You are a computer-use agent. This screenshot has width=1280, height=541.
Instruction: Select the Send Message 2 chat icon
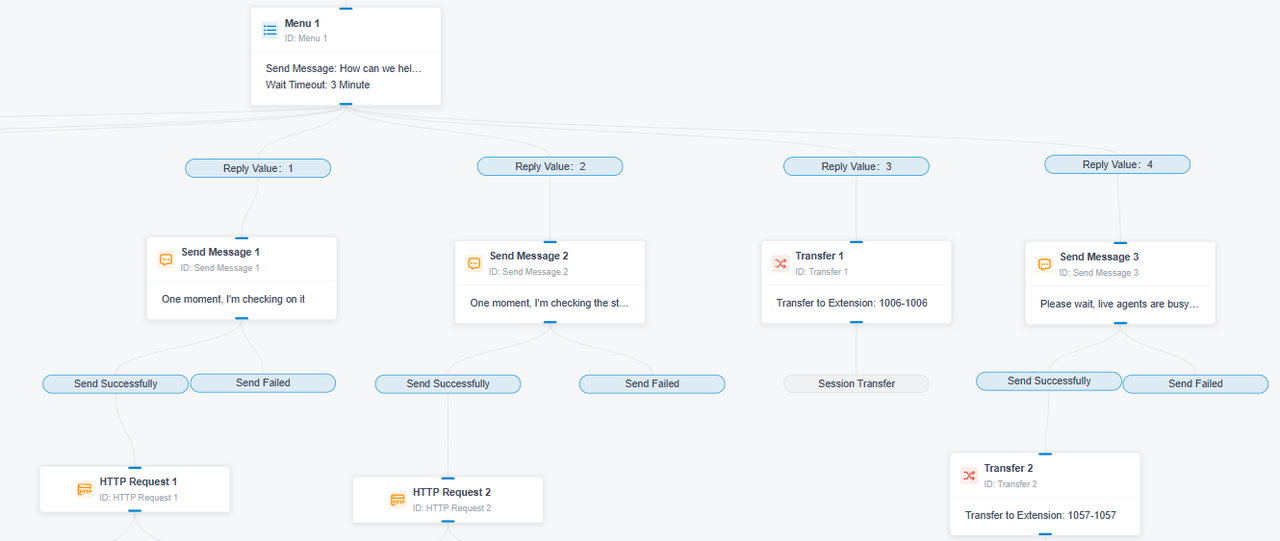point(475,264)
